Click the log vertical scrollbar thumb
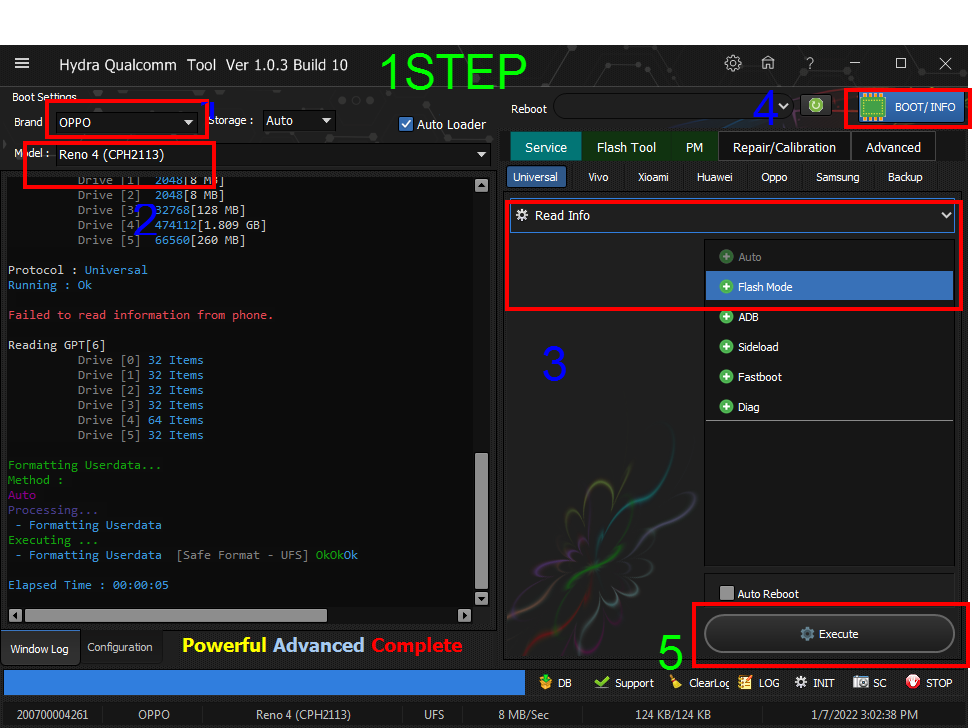The width and height of the screenshot is (972, 728). pyautogui.click(x=482, y=520)
